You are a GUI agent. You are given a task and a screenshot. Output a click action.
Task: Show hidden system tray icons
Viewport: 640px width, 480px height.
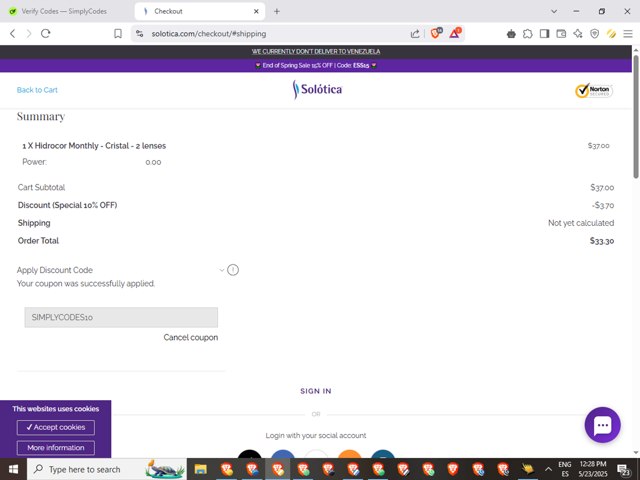tap(548, 469)
